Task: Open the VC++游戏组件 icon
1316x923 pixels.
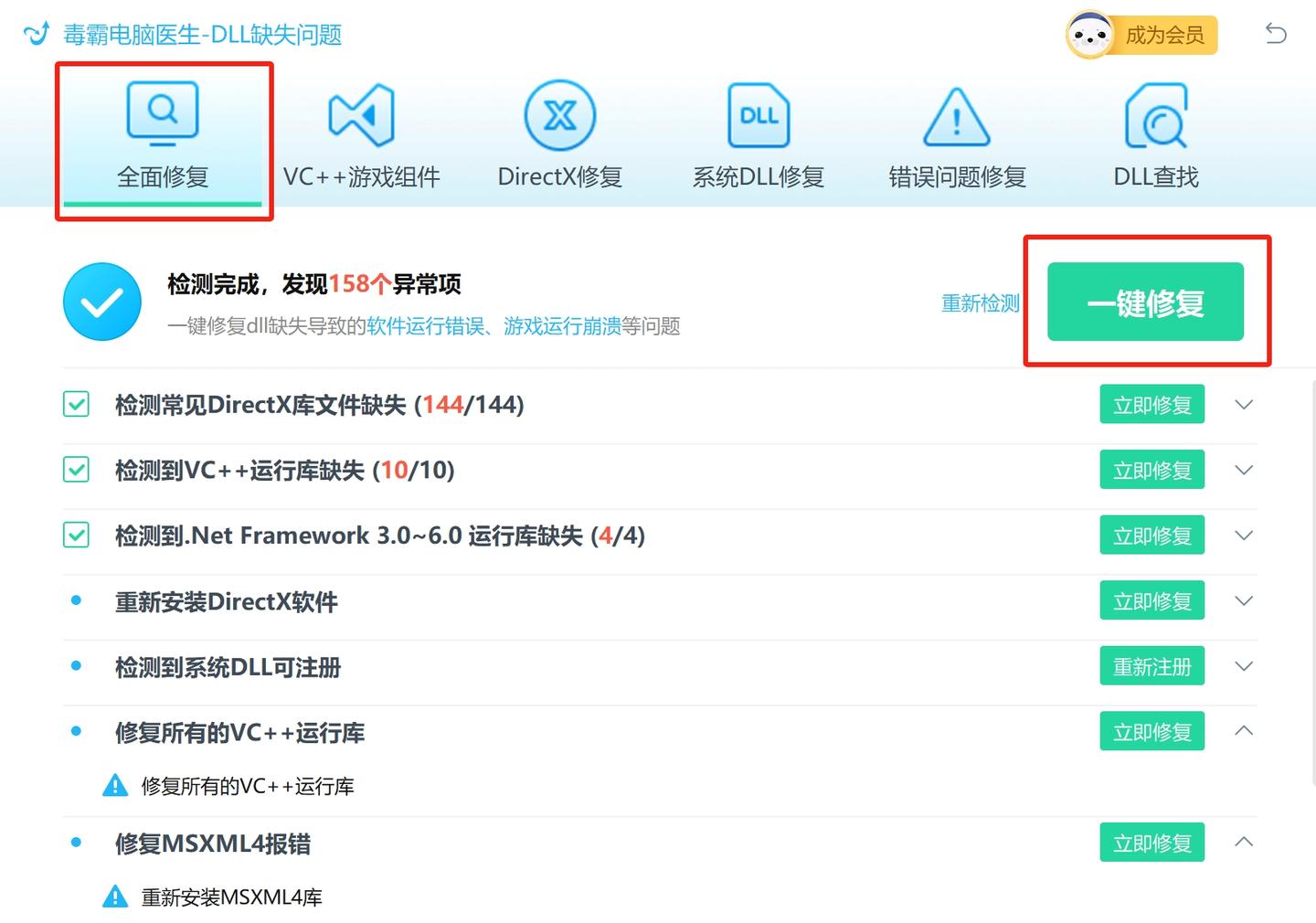Action: [362, 115]
